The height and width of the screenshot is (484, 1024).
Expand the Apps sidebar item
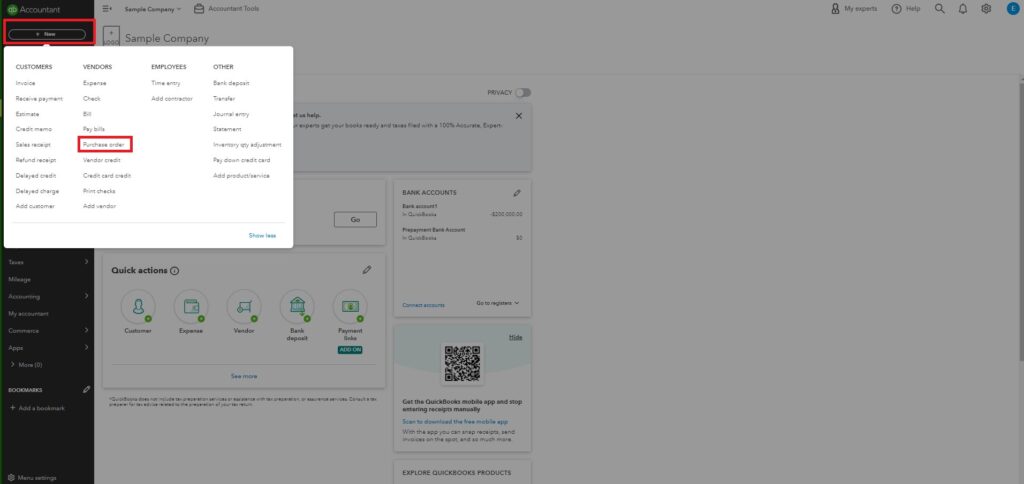tap(48, 347)
